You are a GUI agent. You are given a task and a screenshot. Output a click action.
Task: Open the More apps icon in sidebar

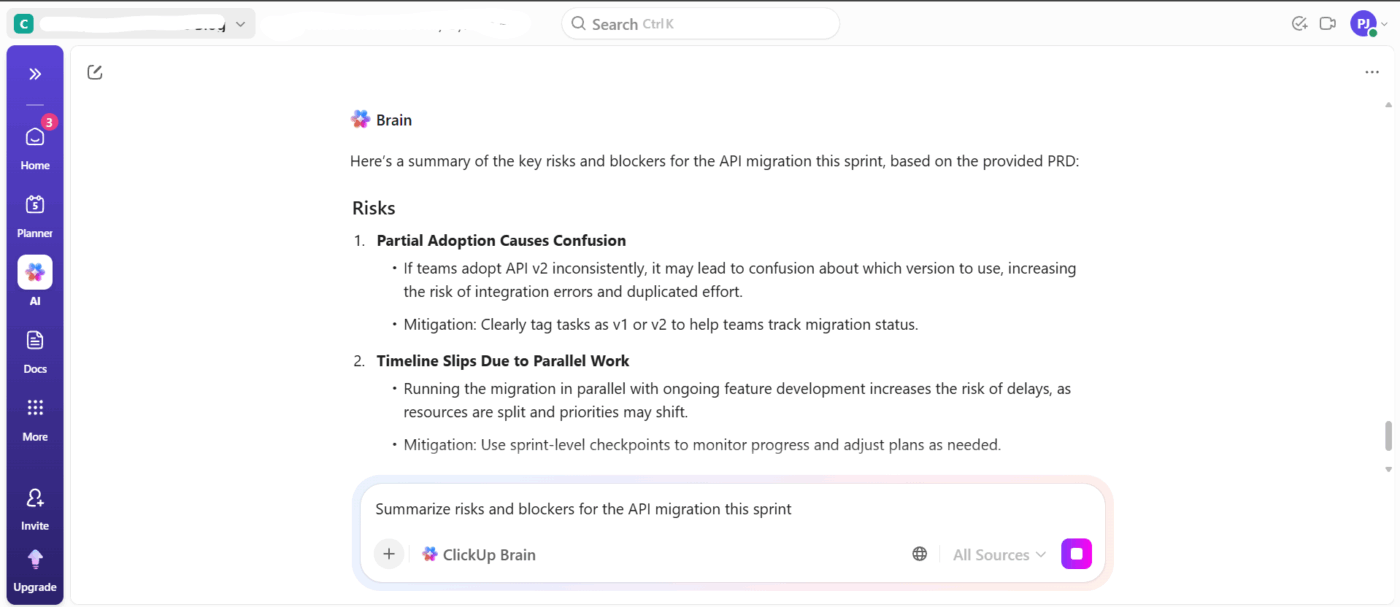click(x=34, y=407)
